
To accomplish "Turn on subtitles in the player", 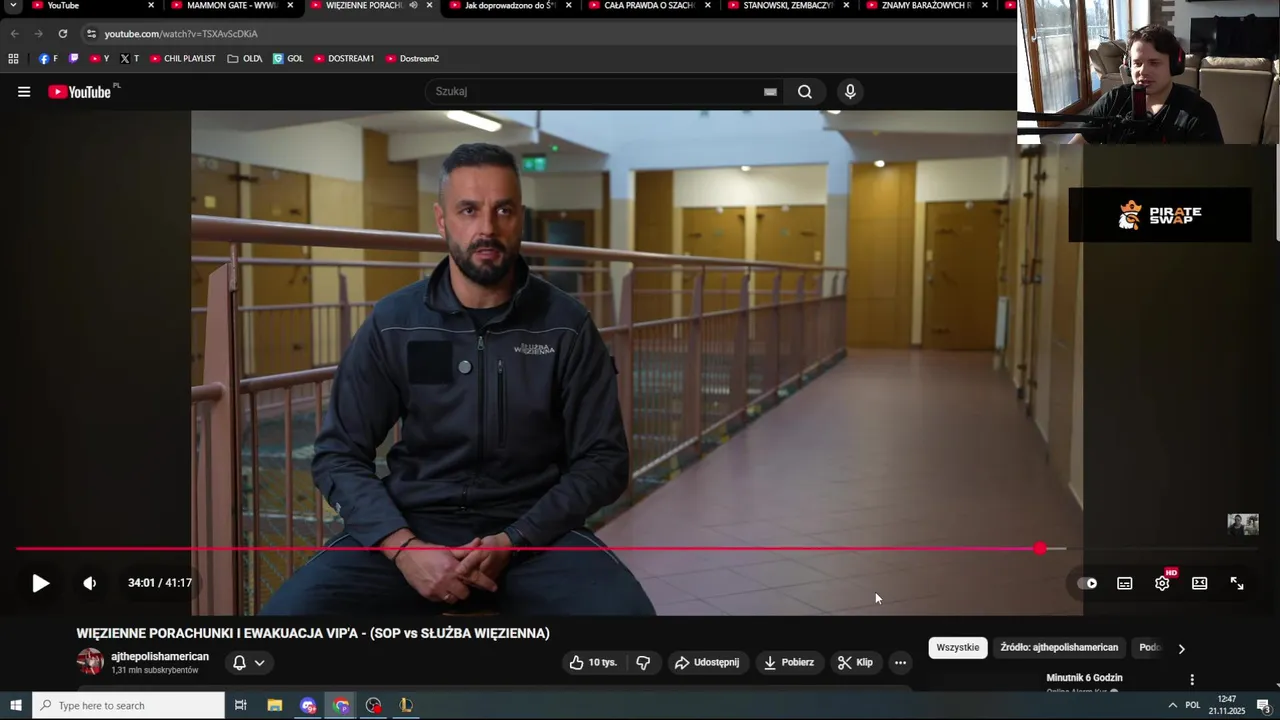I will [x=1125, y=583].
